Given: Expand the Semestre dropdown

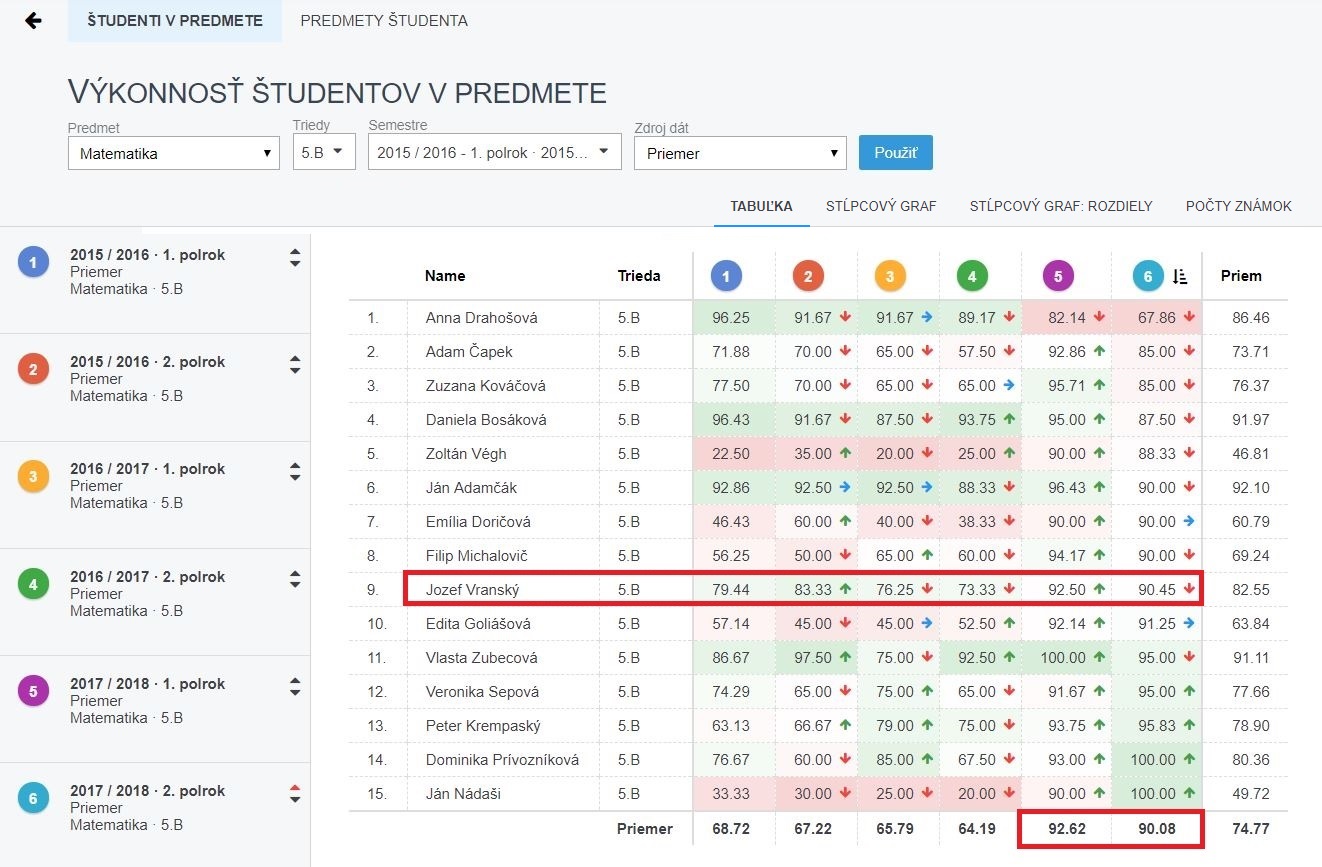Looking at the screenshot, I should pos(495,152).
